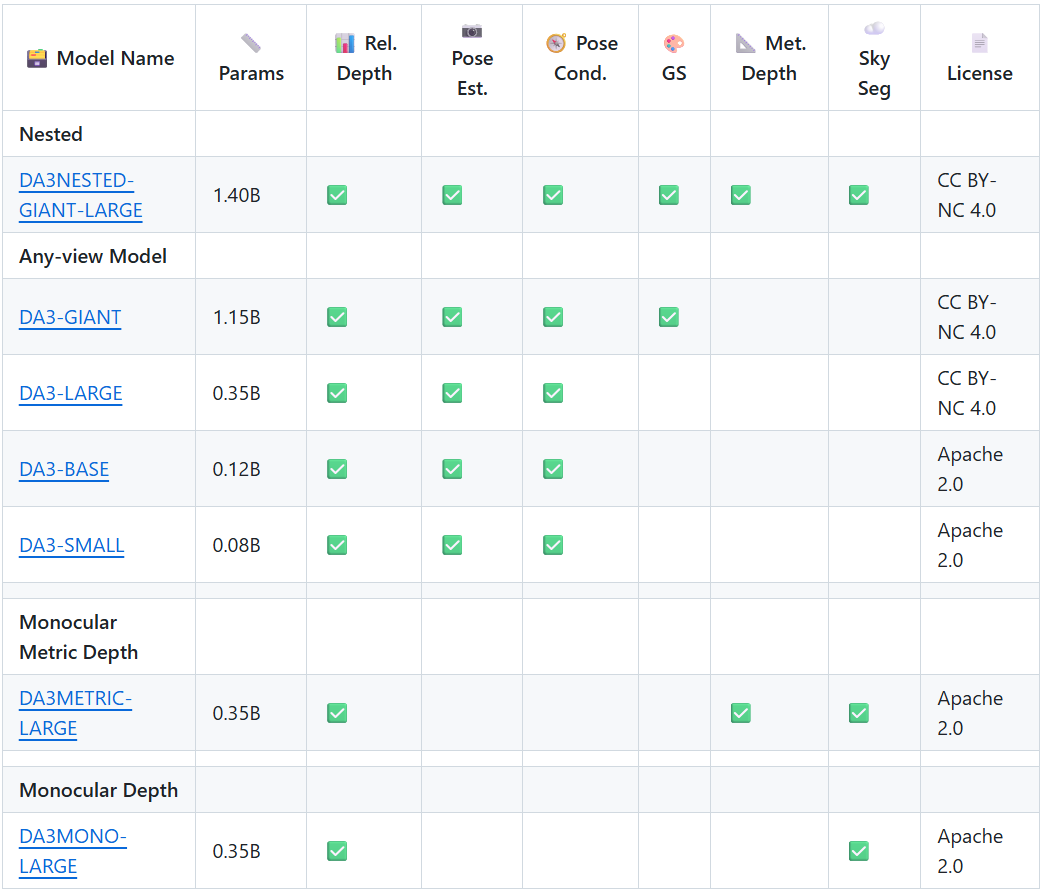This screenshot has width=1041, height=893.
Task: Click the Pose Est. checkmark for DA3-SMALL
Action: 452,545
